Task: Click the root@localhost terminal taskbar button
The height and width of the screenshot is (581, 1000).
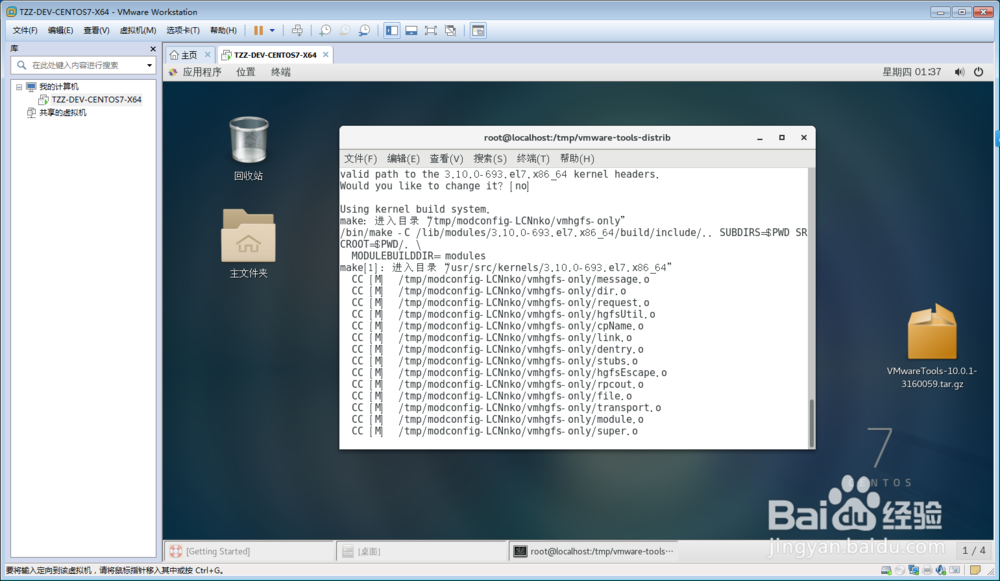Action: (x=594, y=551)
